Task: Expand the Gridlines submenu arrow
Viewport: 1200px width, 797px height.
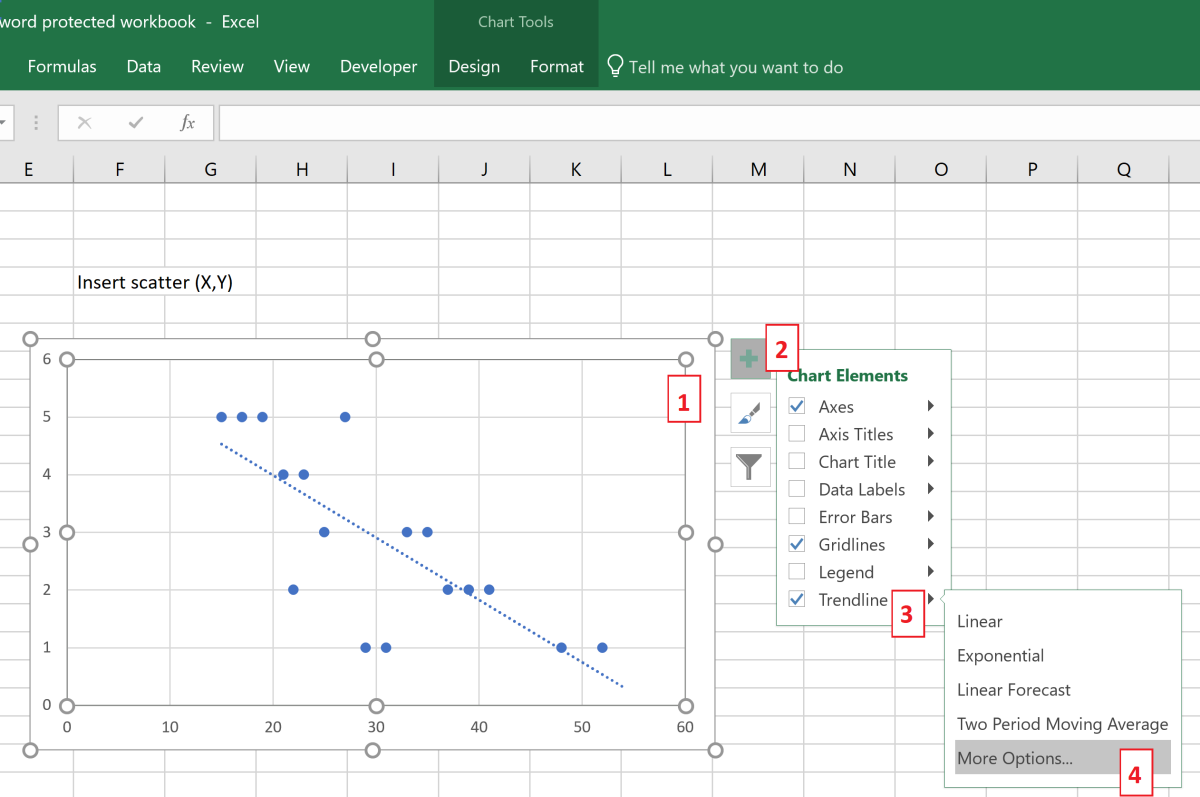Action: click(931, 544)
